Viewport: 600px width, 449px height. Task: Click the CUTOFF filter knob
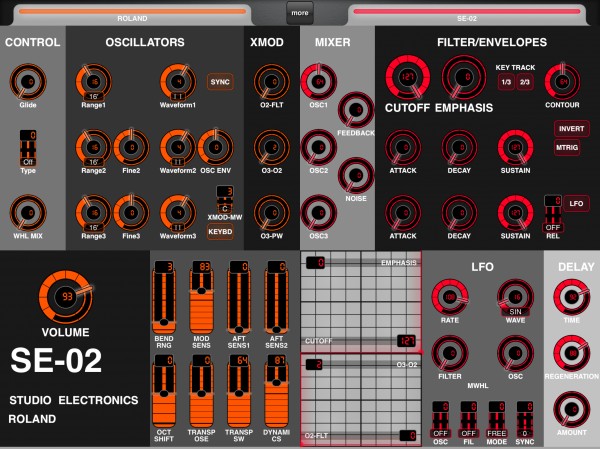(x=408, y=77)
